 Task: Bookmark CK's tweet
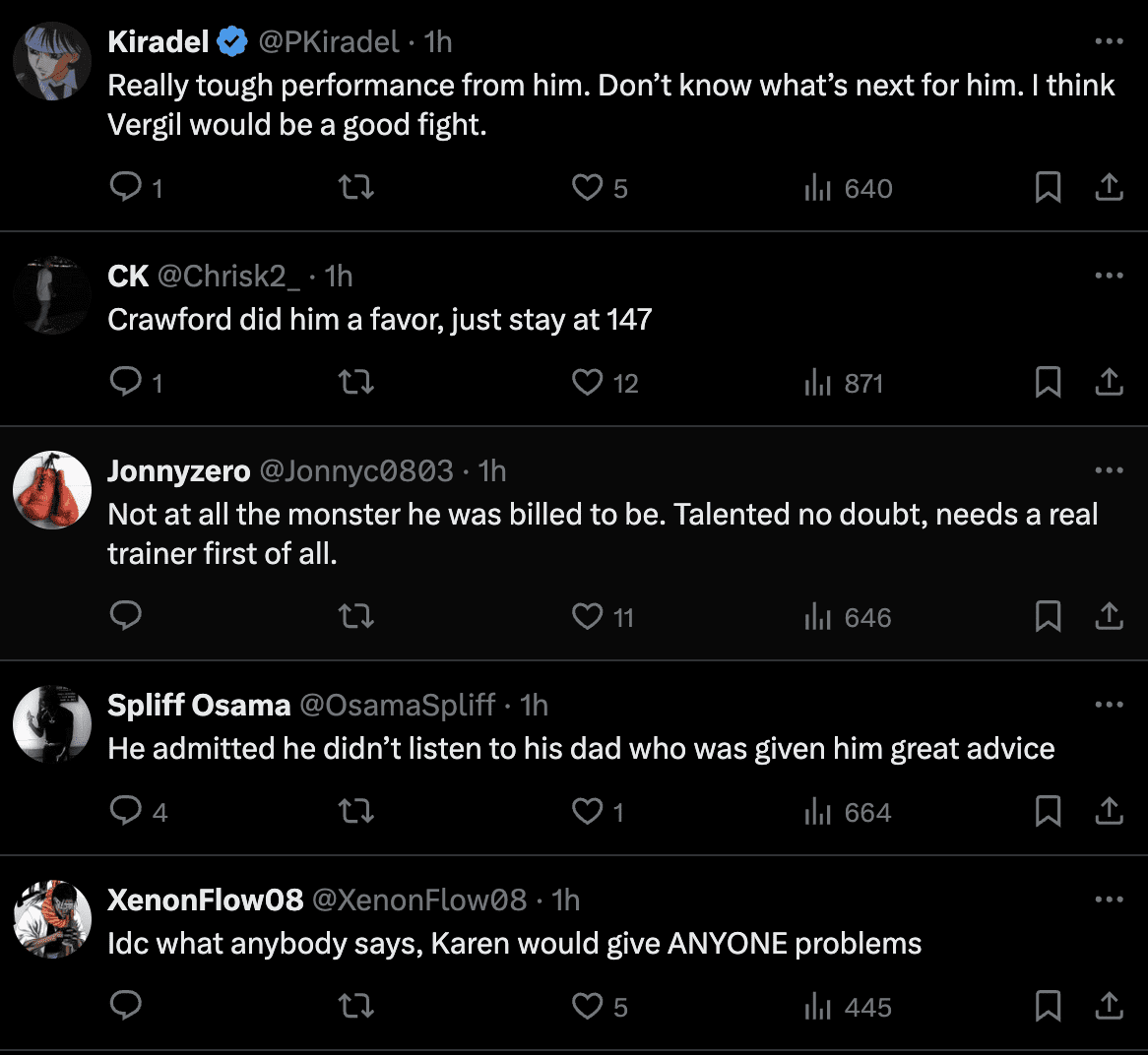point(1048,382)
